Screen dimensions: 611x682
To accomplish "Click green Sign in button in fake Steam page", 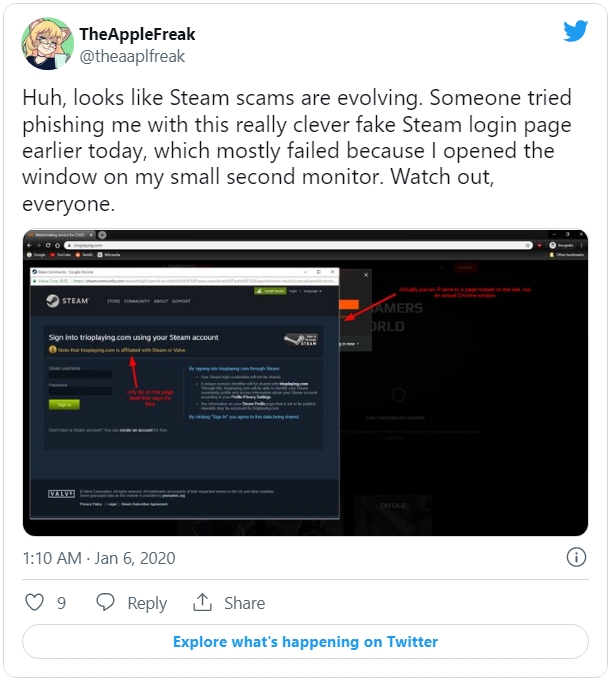I will pos(64,405).
